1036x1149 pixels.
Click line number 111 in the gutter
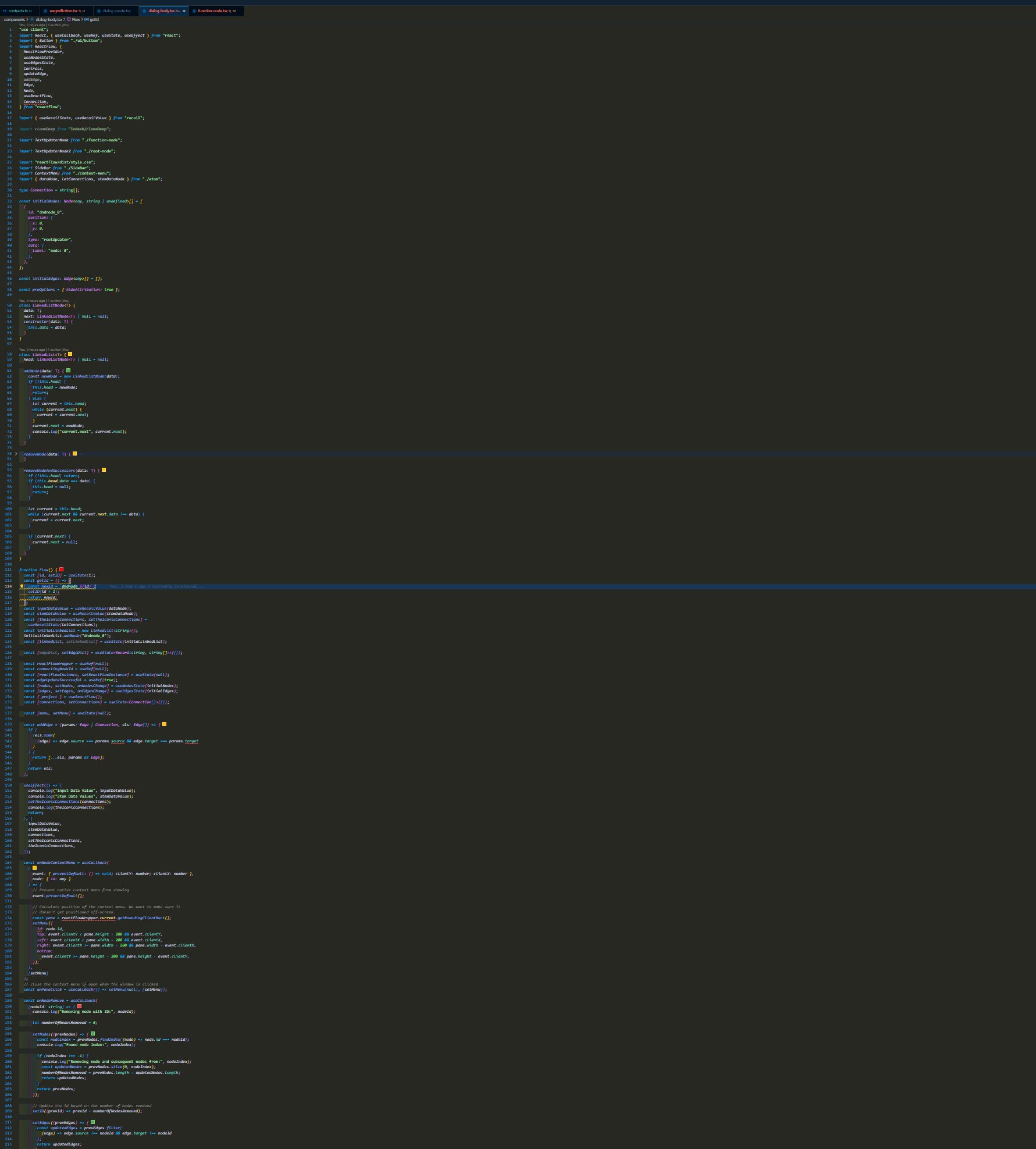point(9,570)
